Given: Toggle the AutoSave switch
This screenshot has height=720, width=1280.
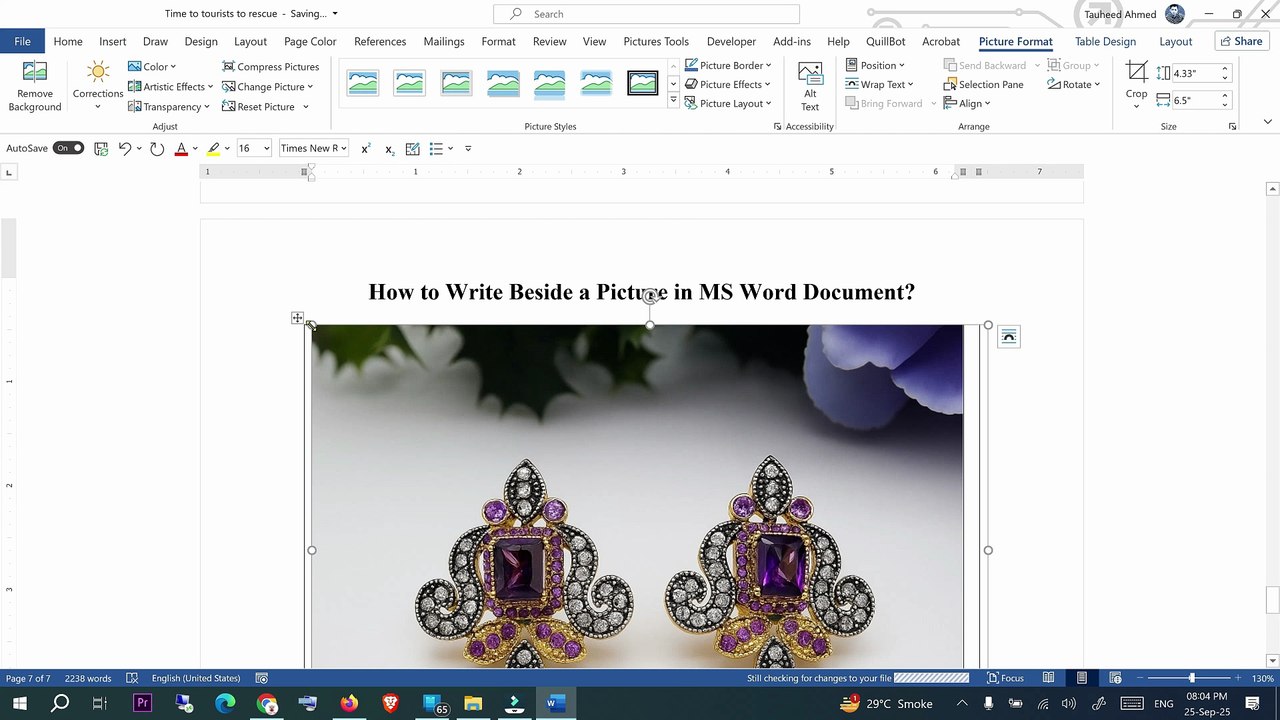Looking at the screenshot, I should click(x=68, y=148).
